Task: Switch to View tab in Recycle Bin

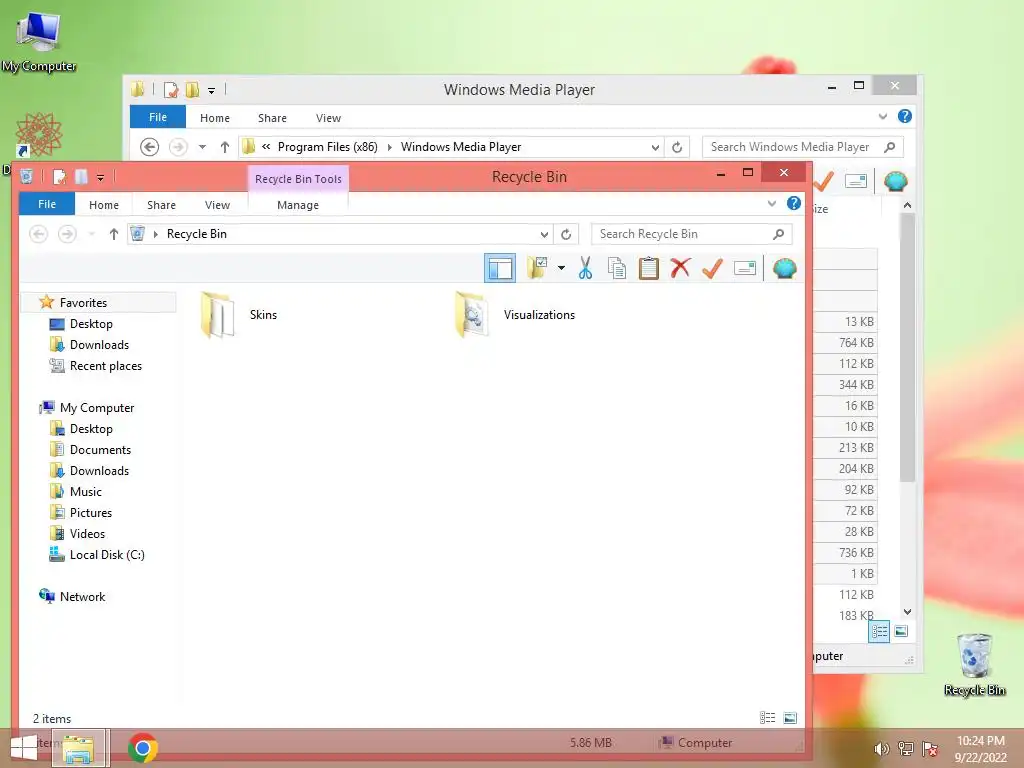Action: click(x=217, y=205)
